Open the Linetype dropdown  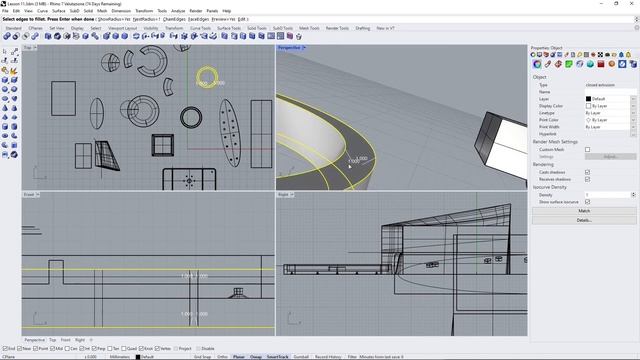point(633,113)
